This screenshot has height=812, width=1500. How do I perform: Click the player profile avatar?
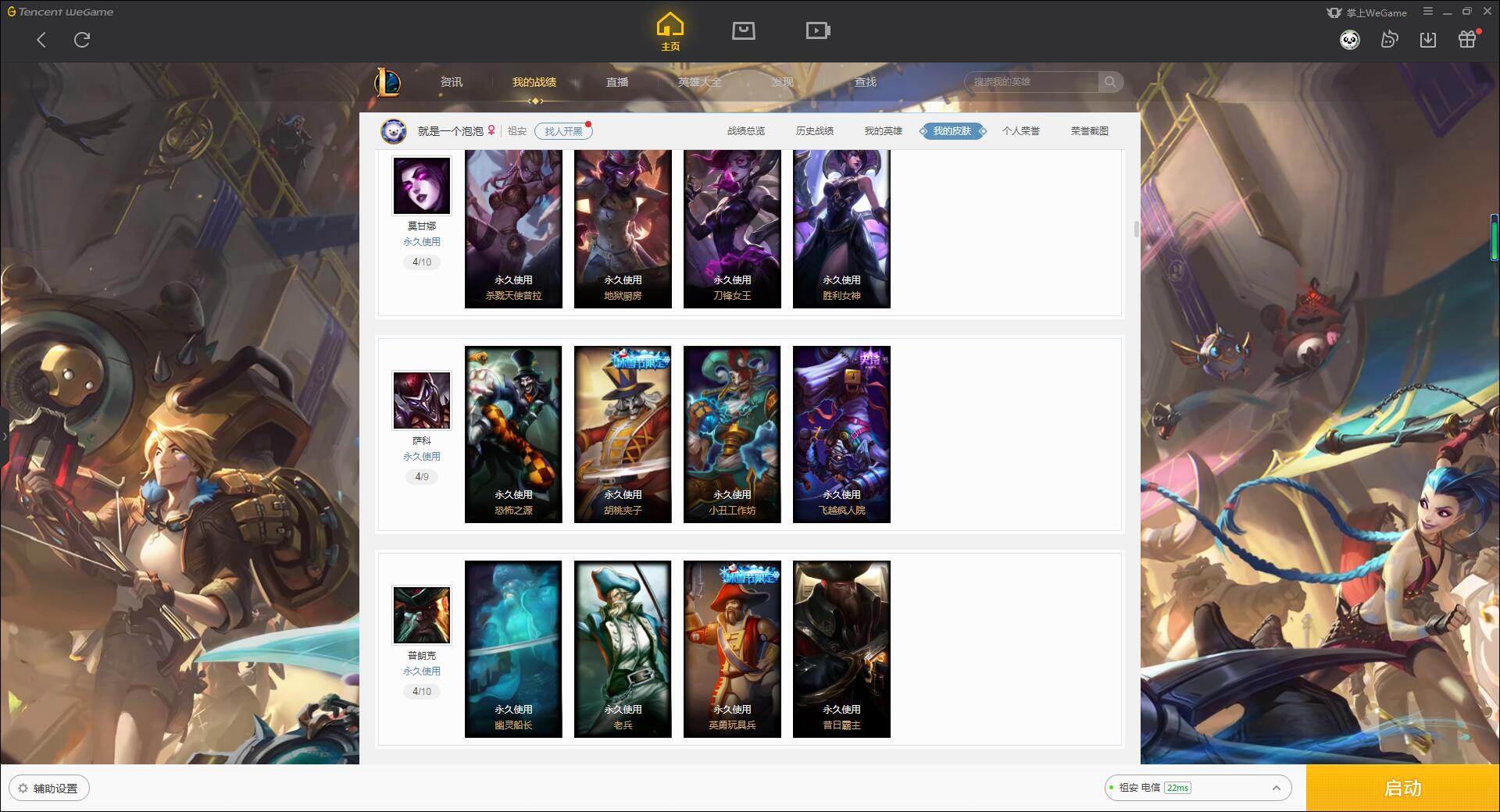[394, 131]
